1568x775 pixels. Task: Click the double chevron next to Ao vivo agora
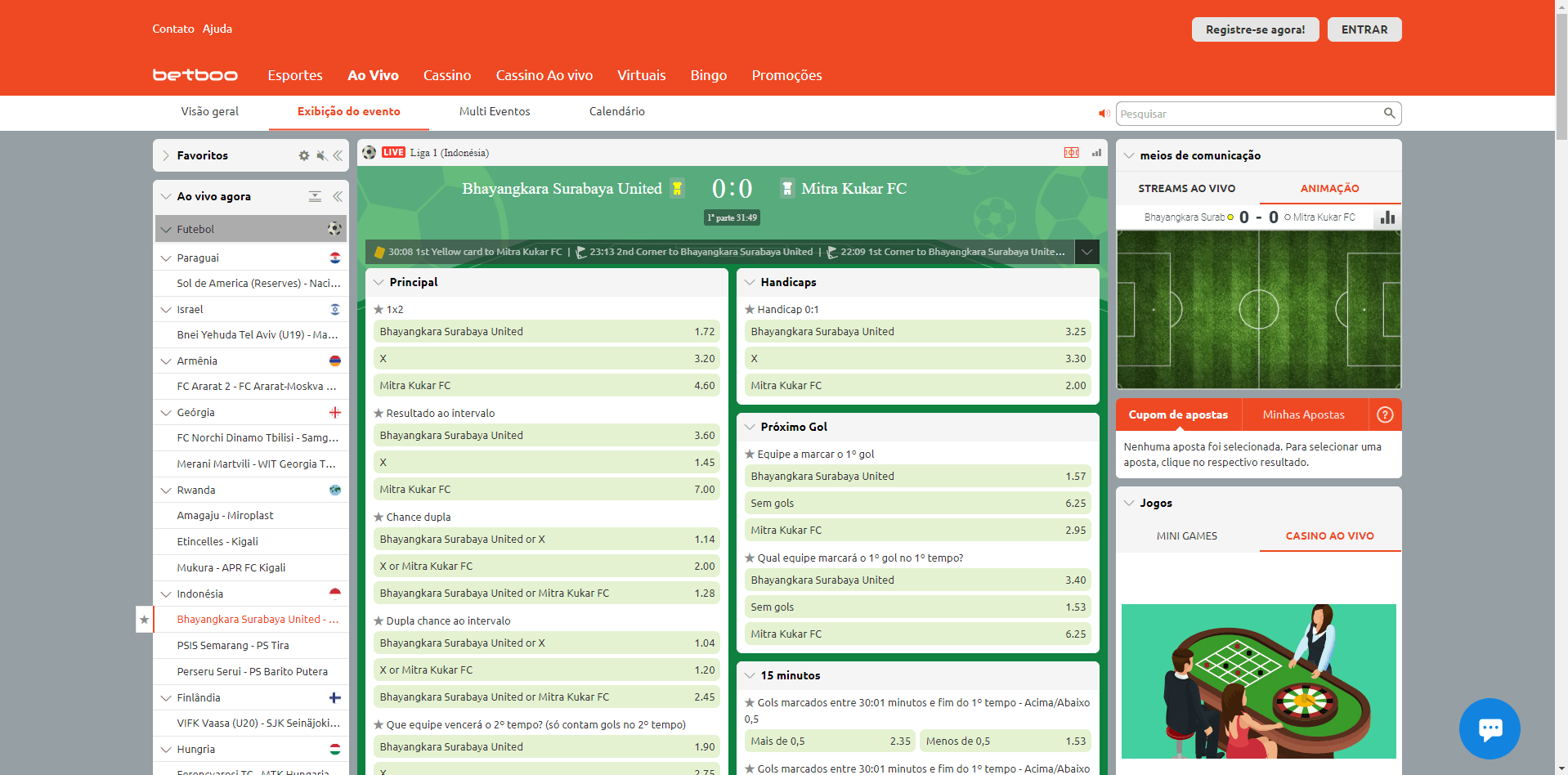[338, 196]
